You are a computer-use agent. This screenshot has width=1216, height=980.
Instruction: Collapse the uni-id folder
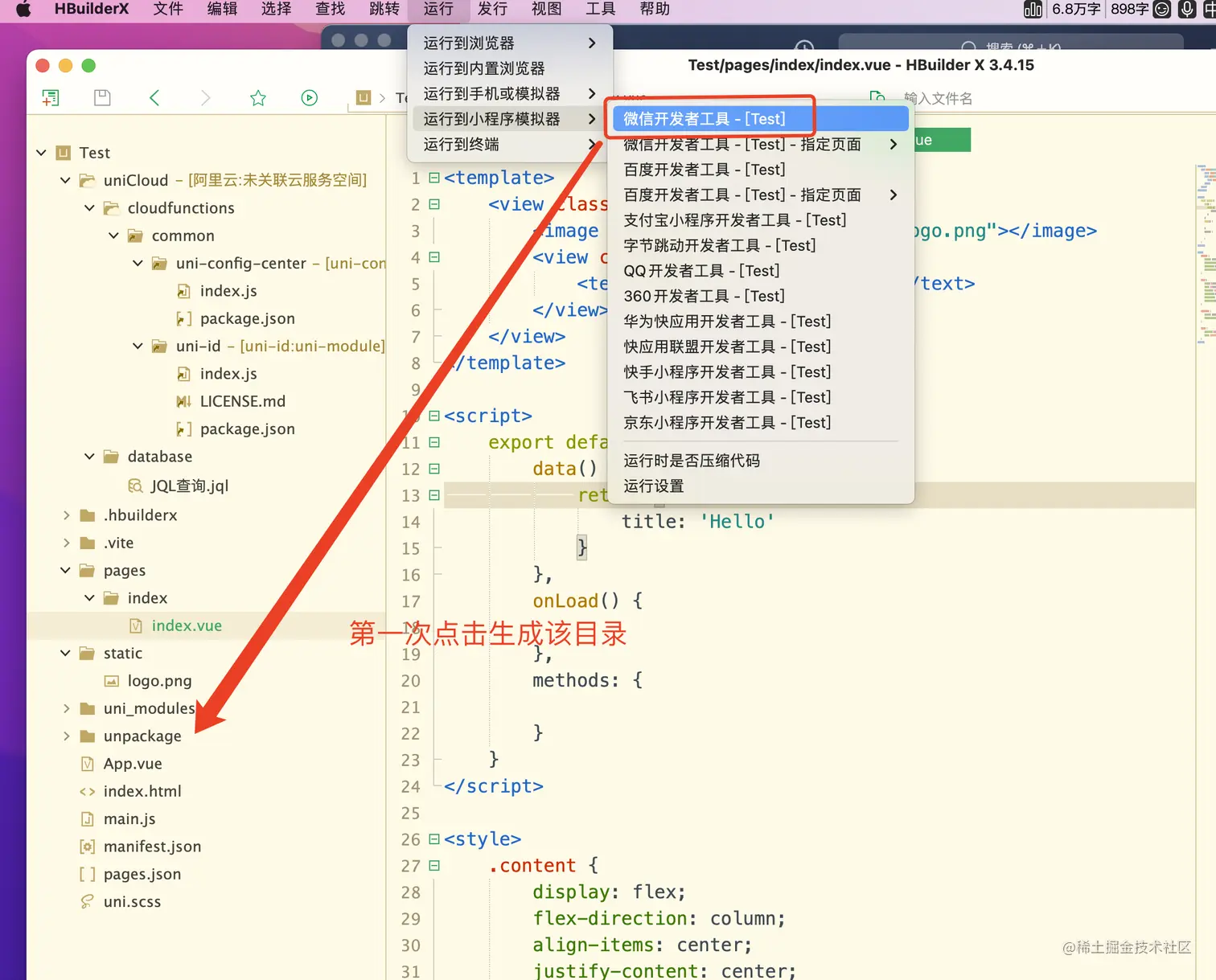(x=138, y=346)
